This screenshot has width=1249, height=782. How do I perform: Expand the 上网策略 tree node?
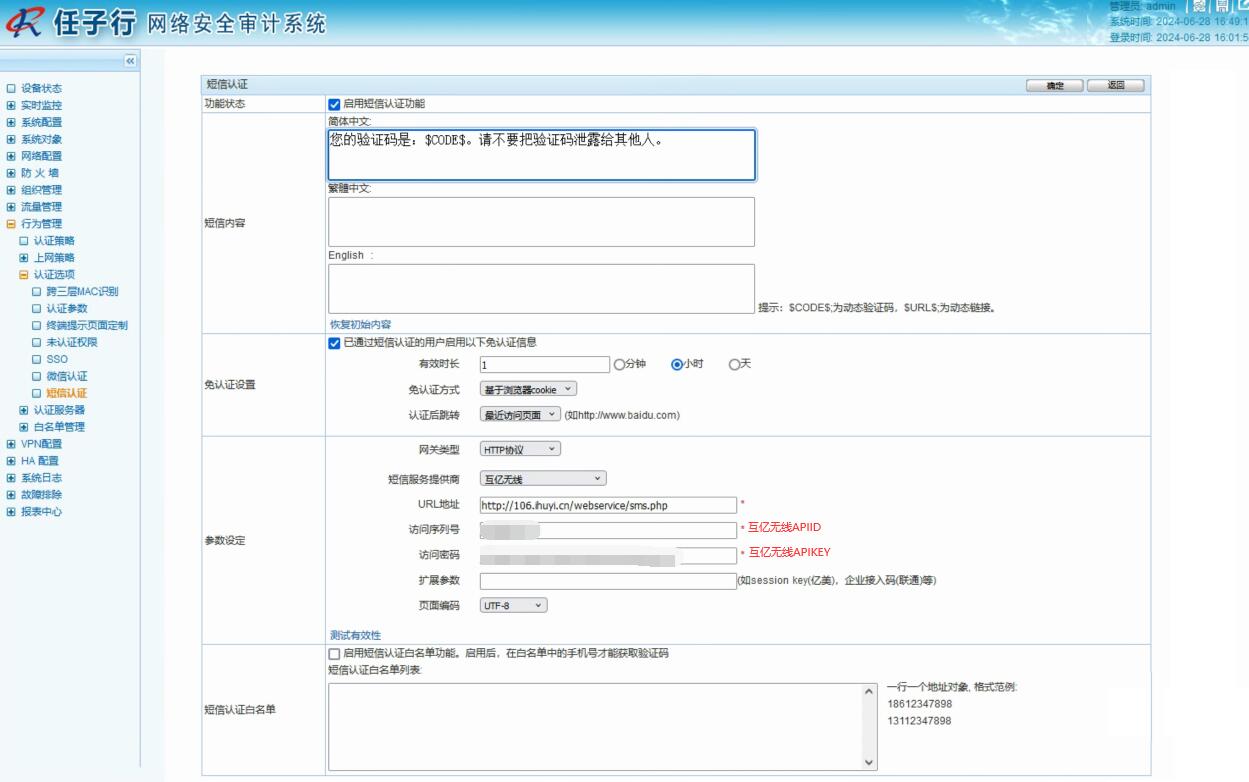click(x=24, y=258)
